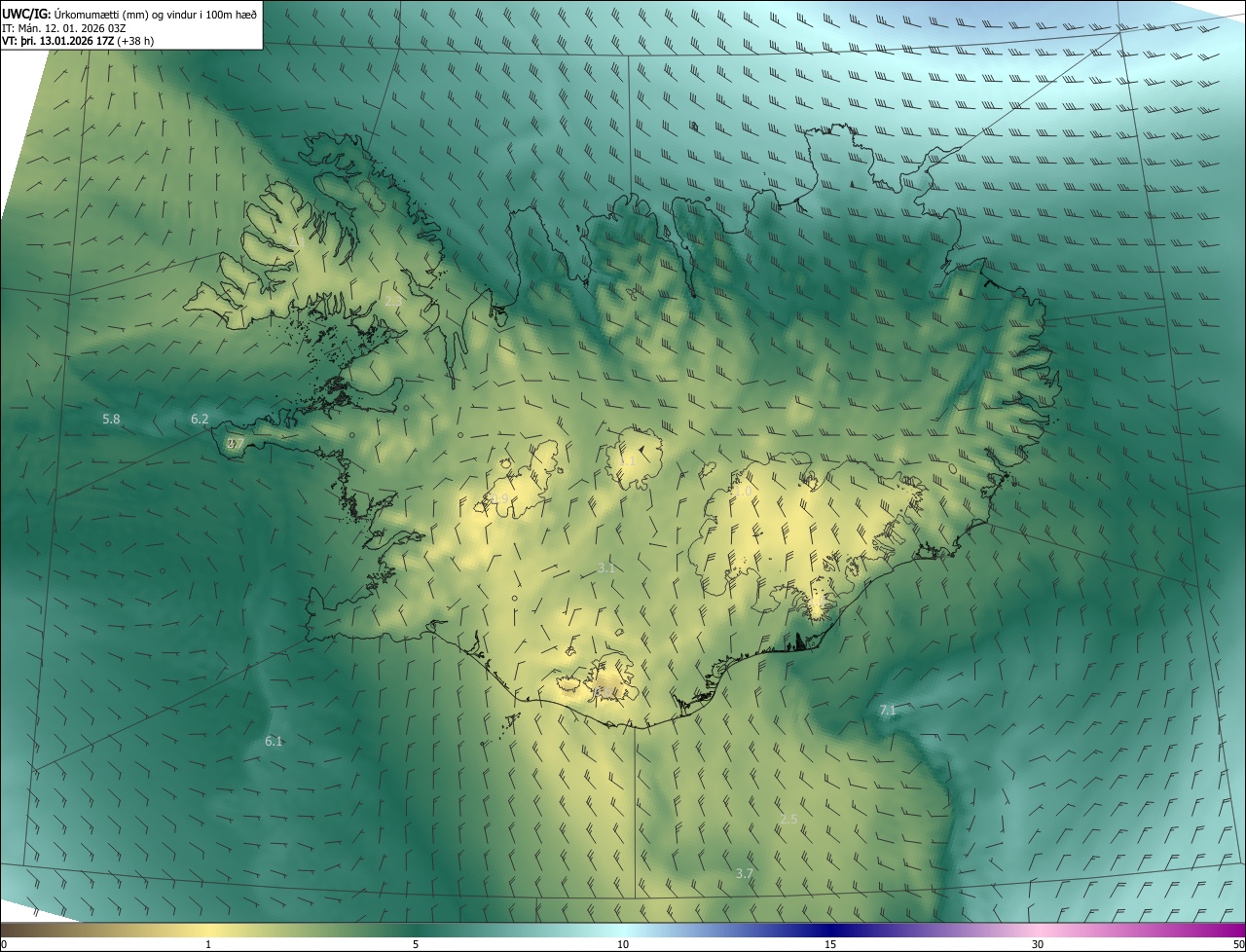
Task: Click the "50" label on the colour scale
Action: tap(1239, 945)
